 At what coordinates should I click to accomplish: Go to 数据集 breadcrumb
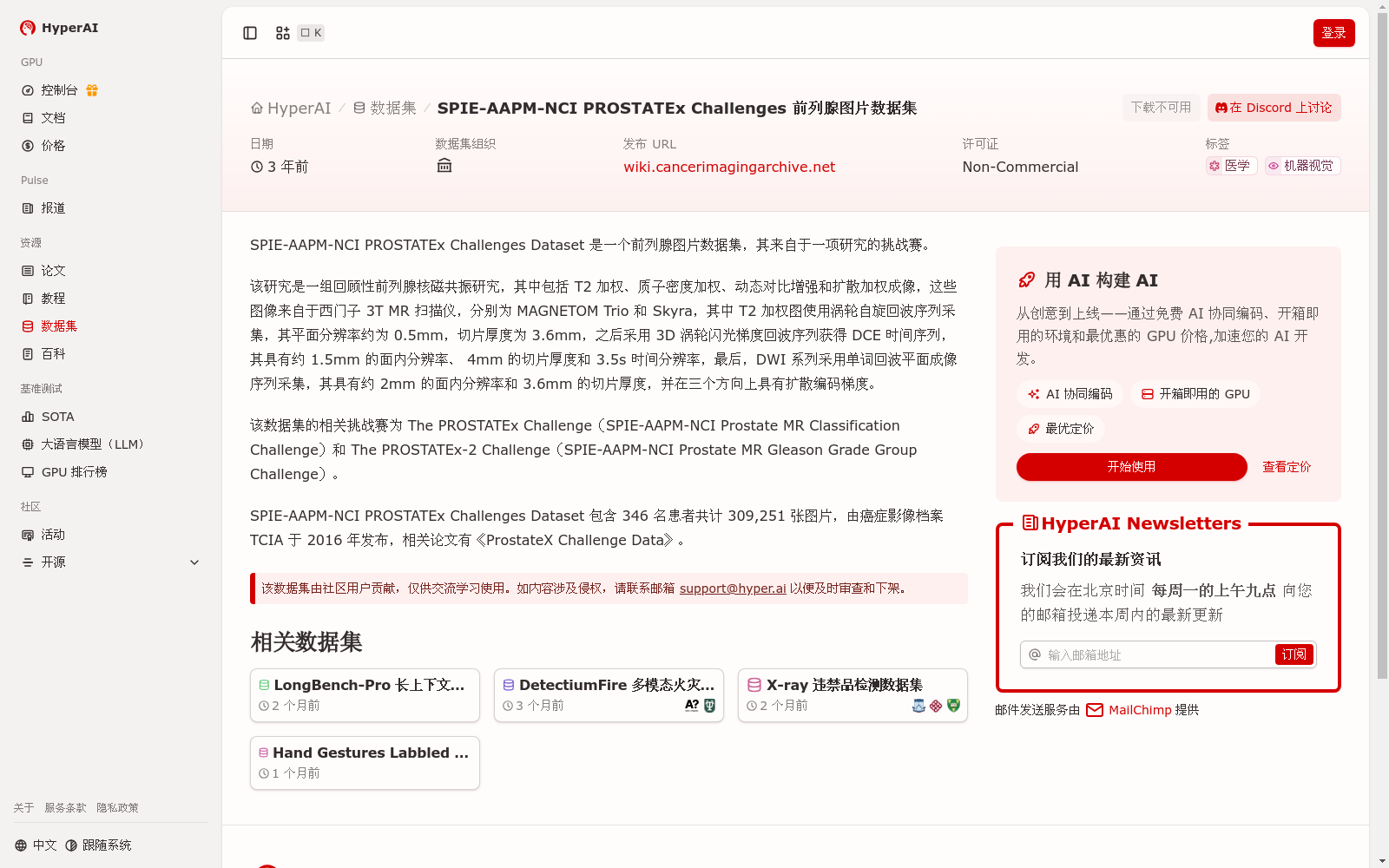[x=385, y=108]
